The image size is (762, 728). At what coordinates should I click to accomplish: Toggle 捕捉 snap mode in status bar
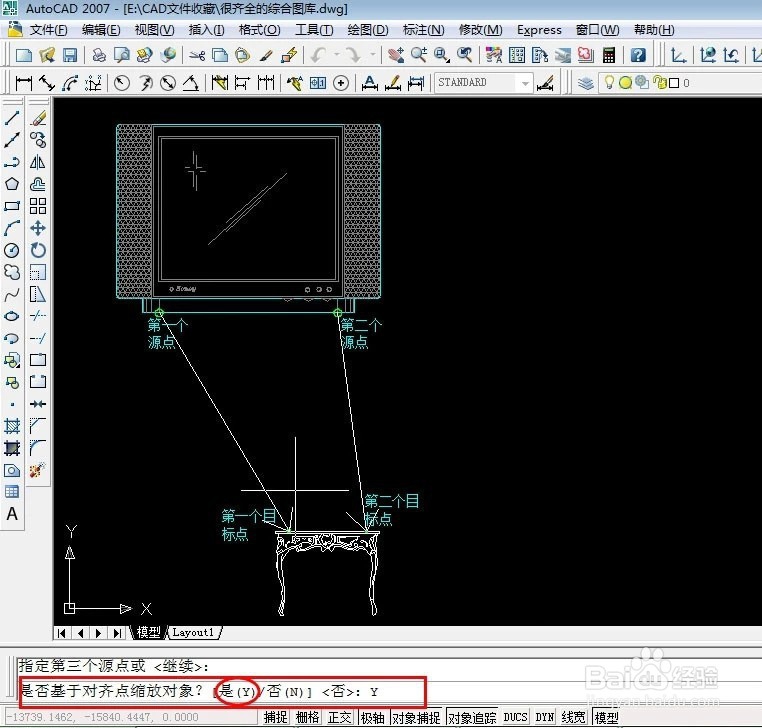[276, 717]
